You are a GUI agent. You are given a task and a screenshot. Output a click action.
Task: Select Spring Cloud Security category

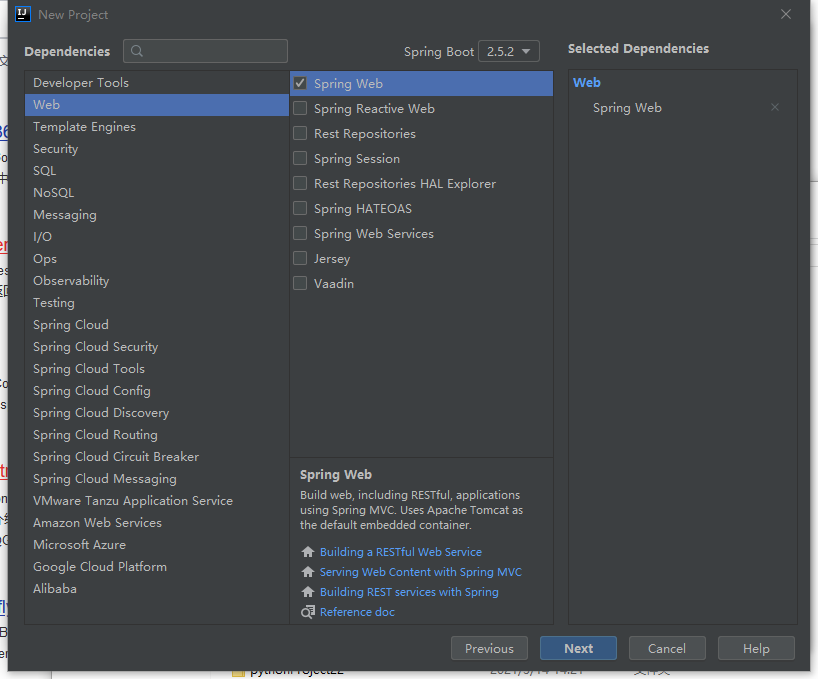(157, 347)
